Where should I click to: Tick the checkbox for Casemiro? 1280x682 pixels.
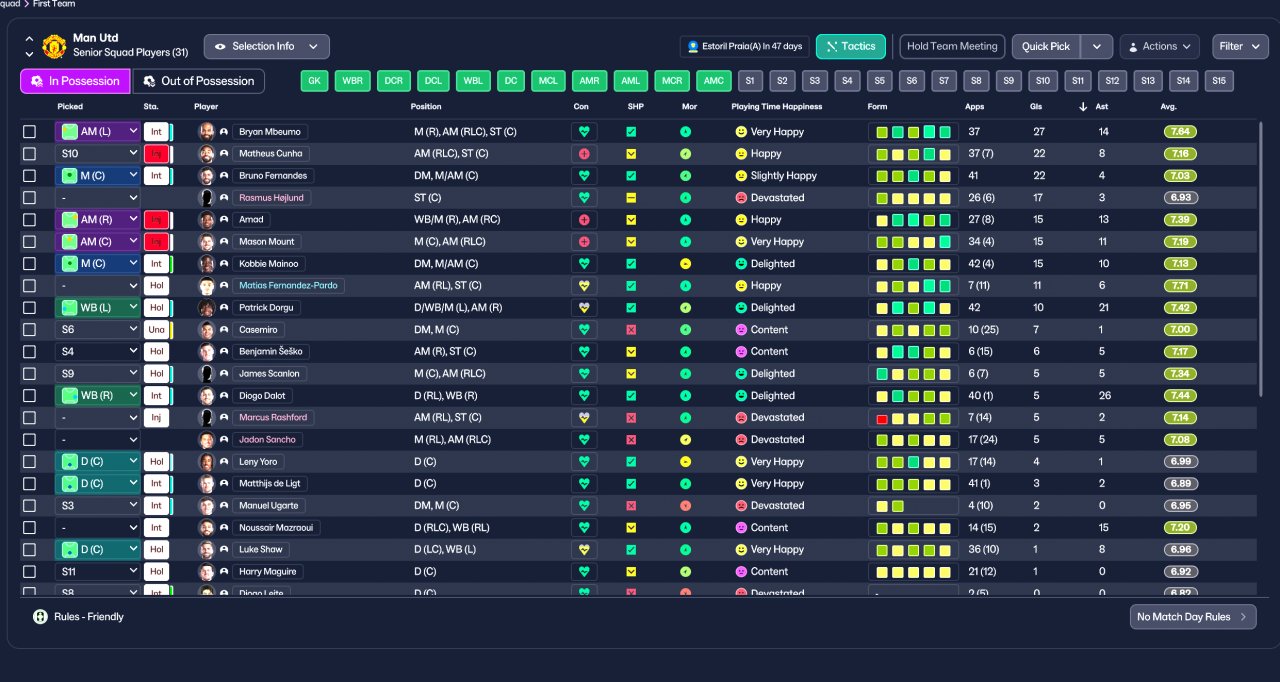[x=30, y=330]
